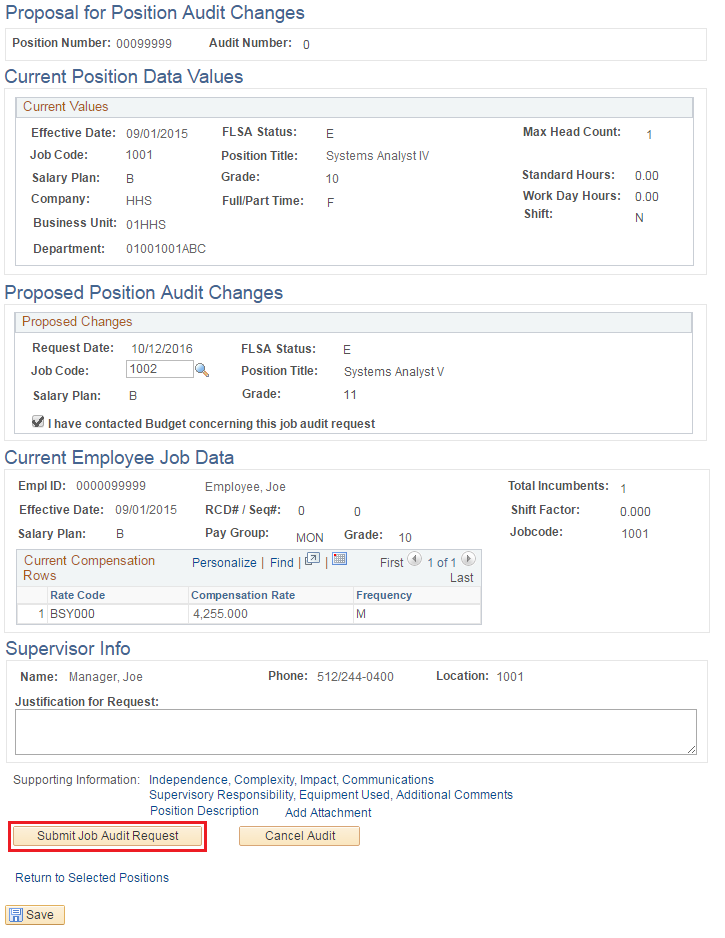Click the Max Head Count value link
Image resolution: width=725 pixels, height=938 pixels.
[x=649, y=135]
